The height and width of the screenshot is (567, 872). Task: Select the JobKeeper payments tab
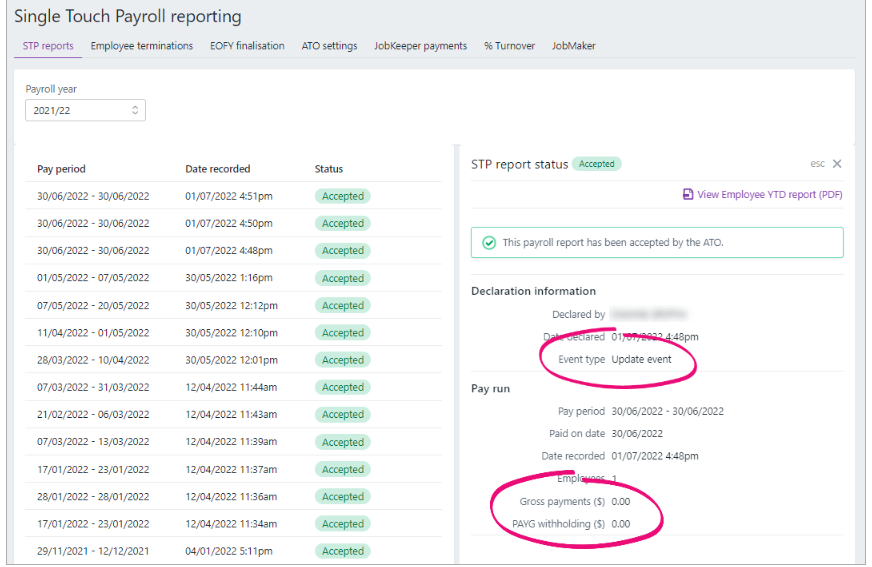[420, 46]
